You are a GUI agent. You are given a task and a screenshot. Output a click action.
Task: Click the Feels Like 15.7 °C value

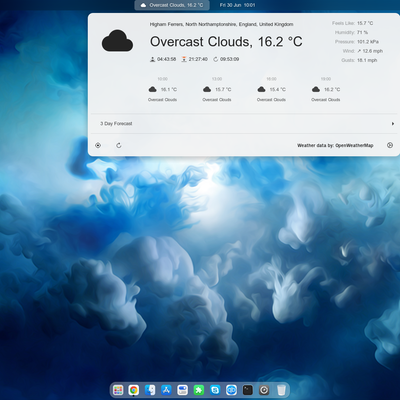365,23
